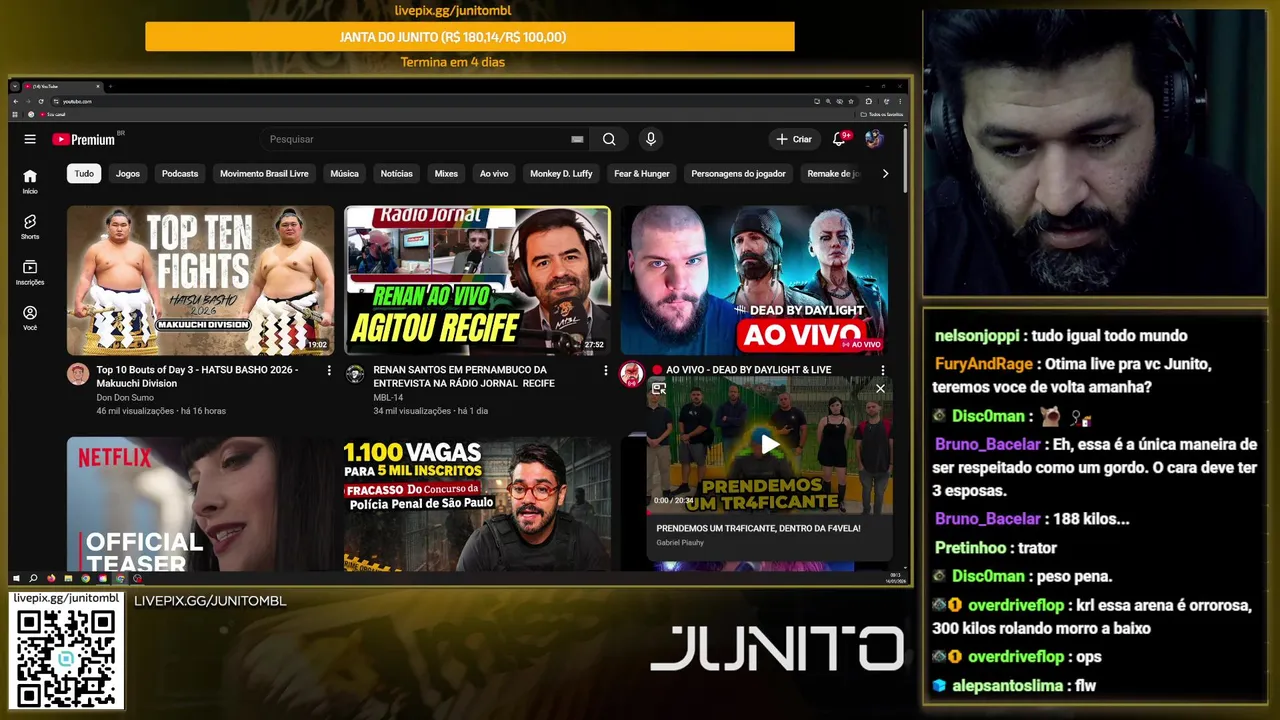The image size is (1280, 720).
Task: Click the Criar button
Action: [794, 139]
